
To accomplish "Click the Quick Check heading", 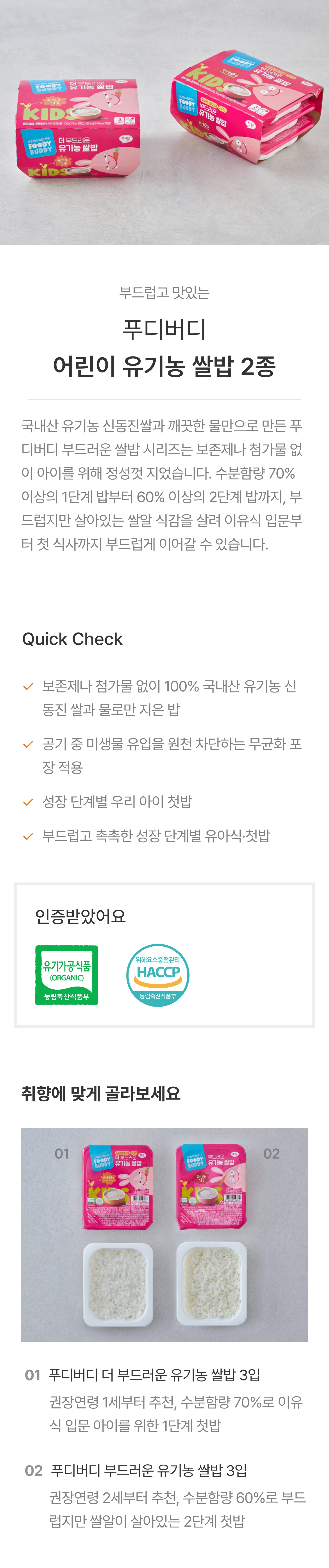I will click(73, 639).
